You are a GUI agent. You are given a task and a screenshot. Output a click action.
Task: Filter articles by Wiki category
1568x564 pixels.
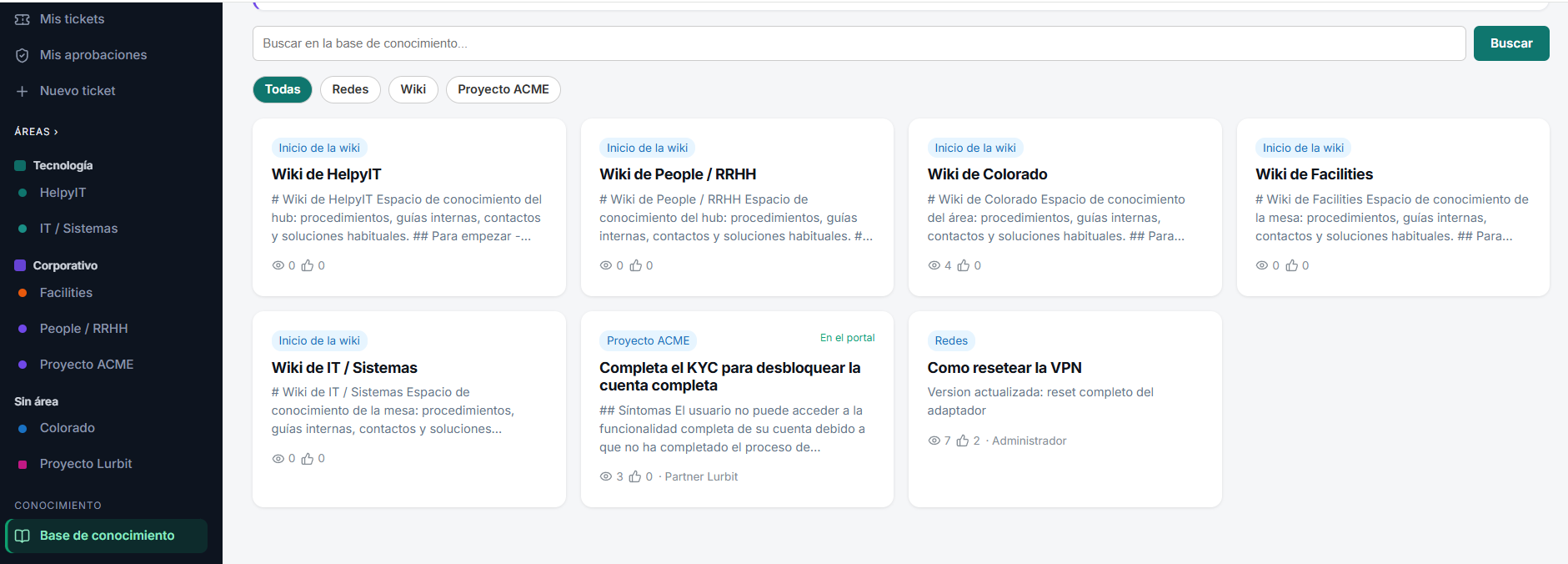click(413, 89)
